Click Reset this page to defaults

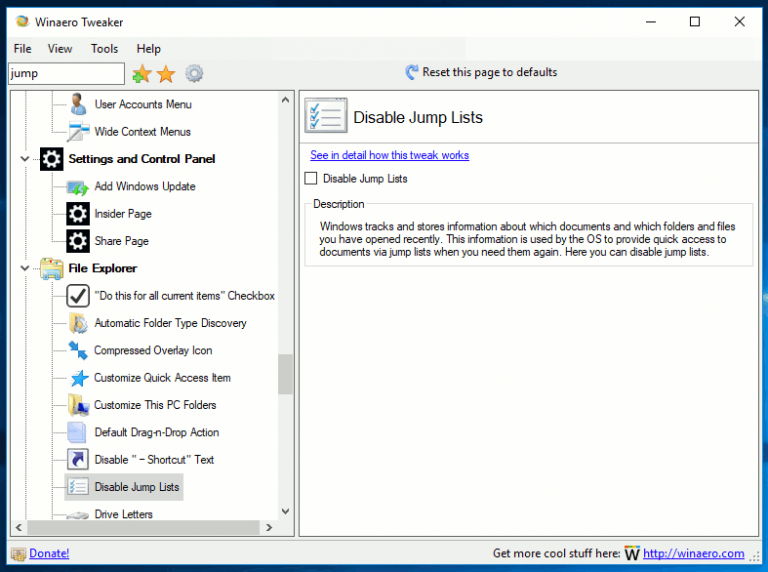490,72
